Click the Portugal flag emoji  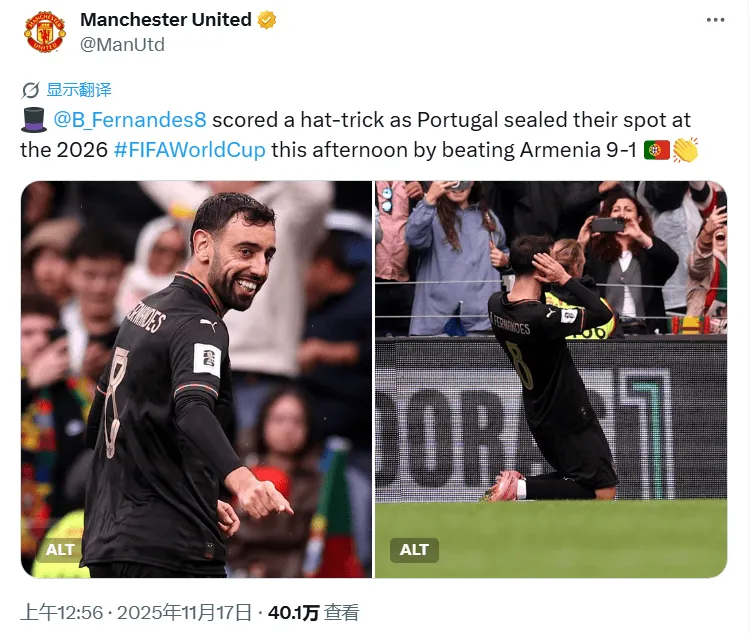(656, 150)
